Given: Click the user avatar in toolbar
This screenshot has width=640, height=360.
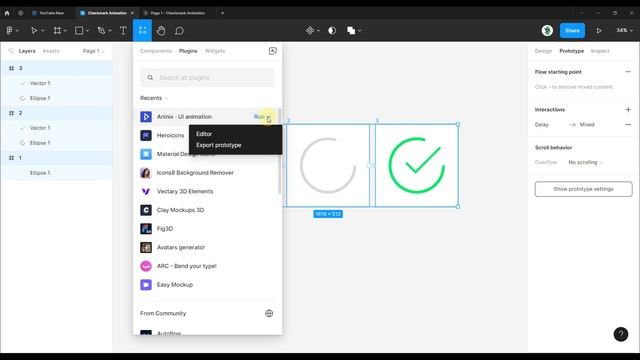Looking at the screenshot, I should (x=547, y=31).
